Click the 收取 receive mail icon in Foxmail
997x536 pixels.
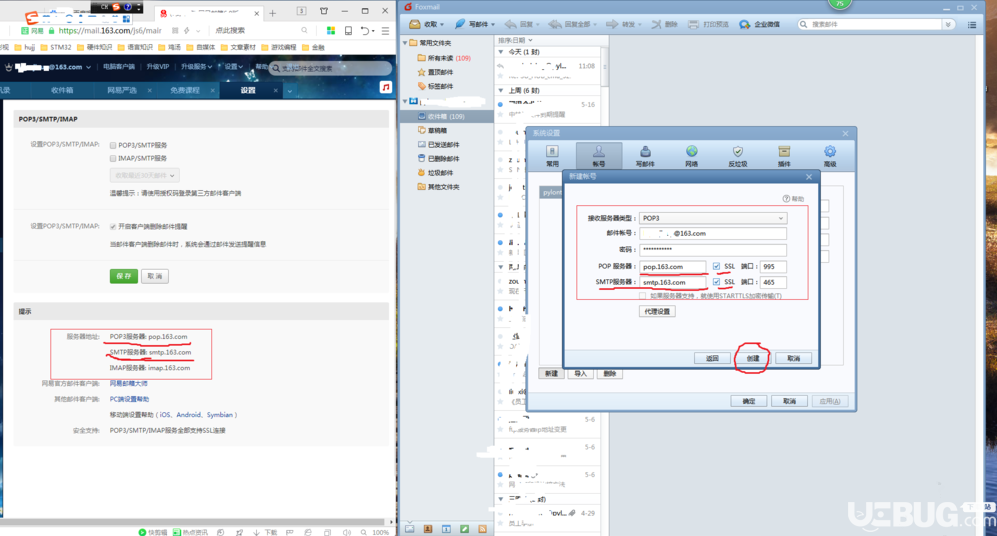pos(415,24)
